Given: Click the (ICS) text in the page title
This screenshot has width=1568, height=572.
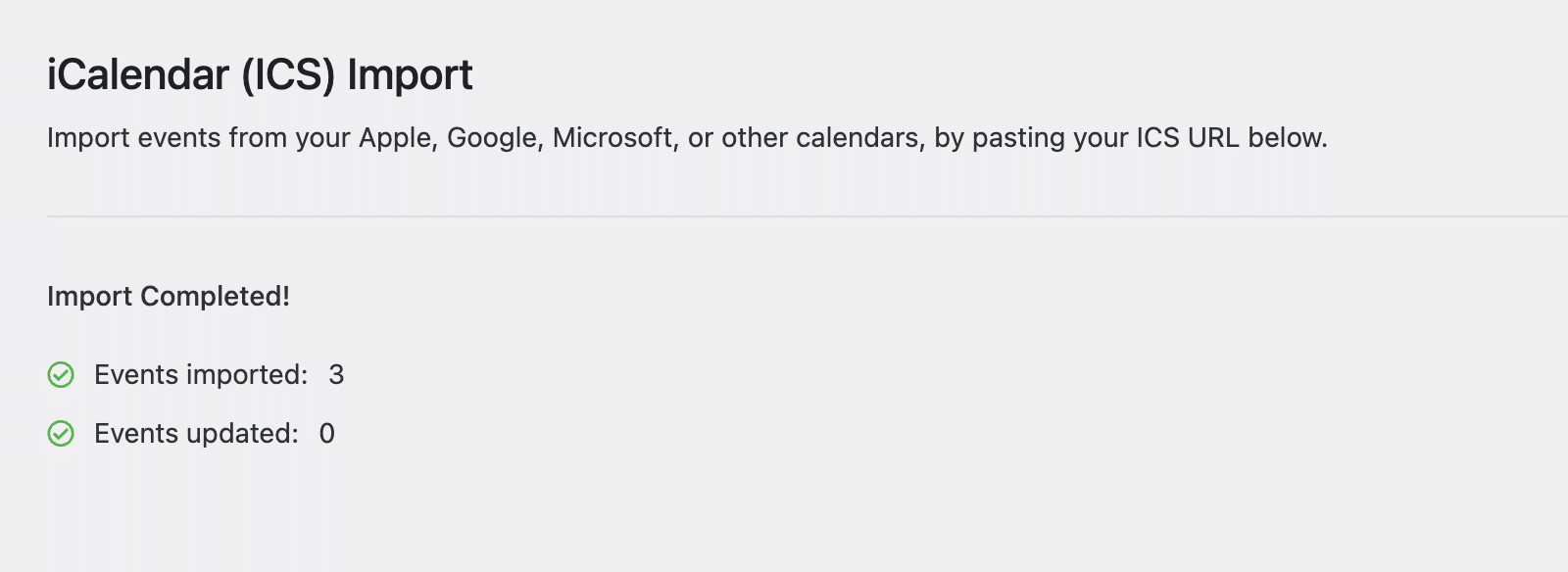Looking at the screenshot, I should click(x=289, y=74).
